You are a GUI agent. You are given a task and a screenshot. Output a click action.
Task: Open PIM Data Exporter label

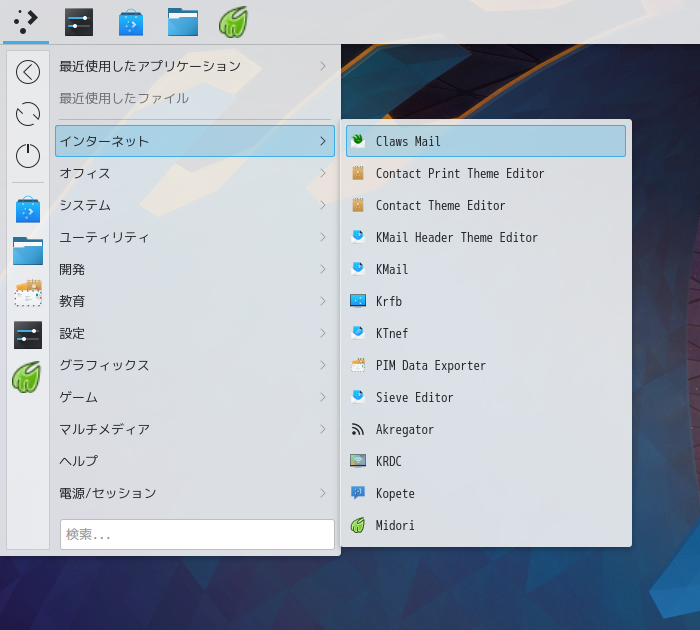pos(431,365)
